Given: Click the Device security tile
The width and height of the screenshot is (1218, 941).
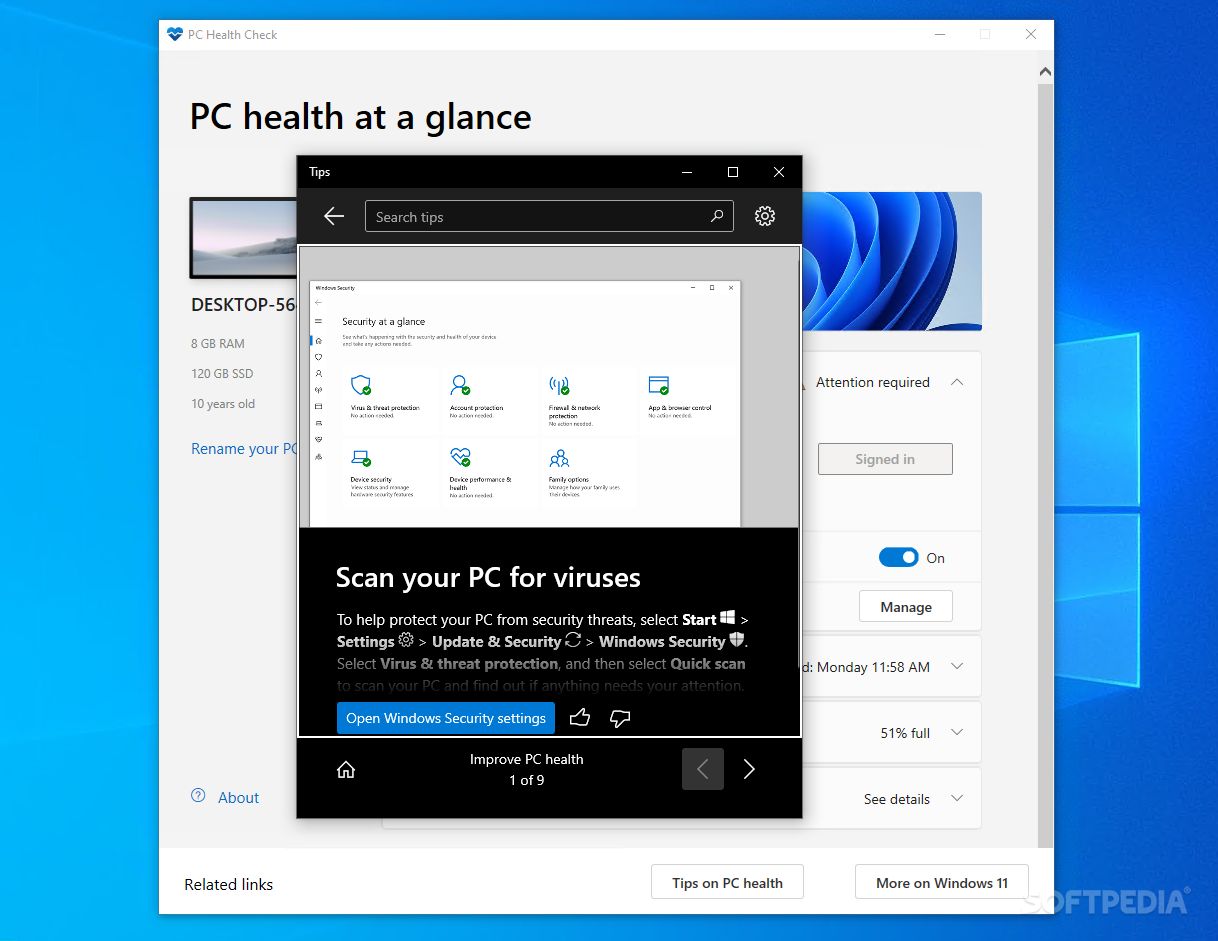Looking at the screenshot, I should pos(390,472).
